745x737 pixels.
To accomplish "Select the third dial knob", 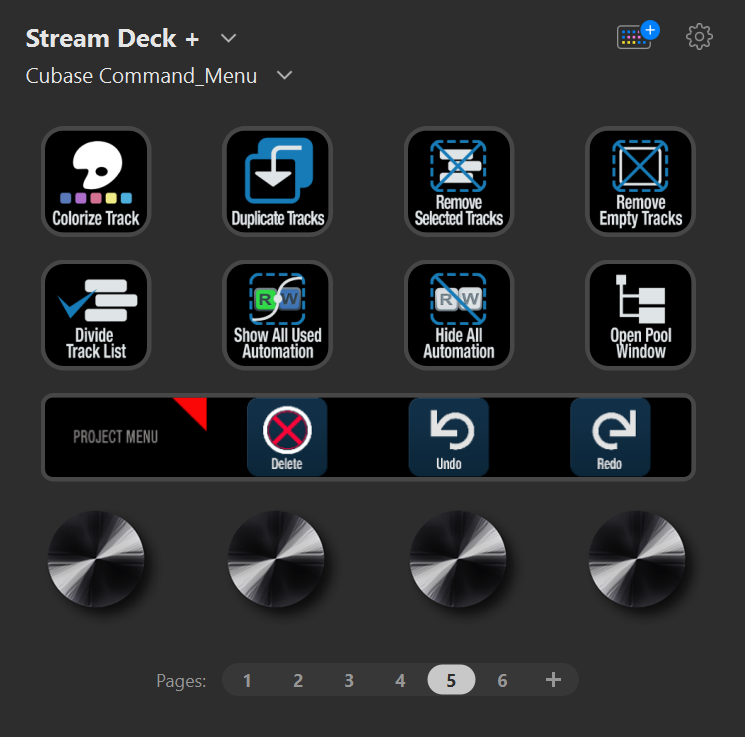I will point(458,559).
